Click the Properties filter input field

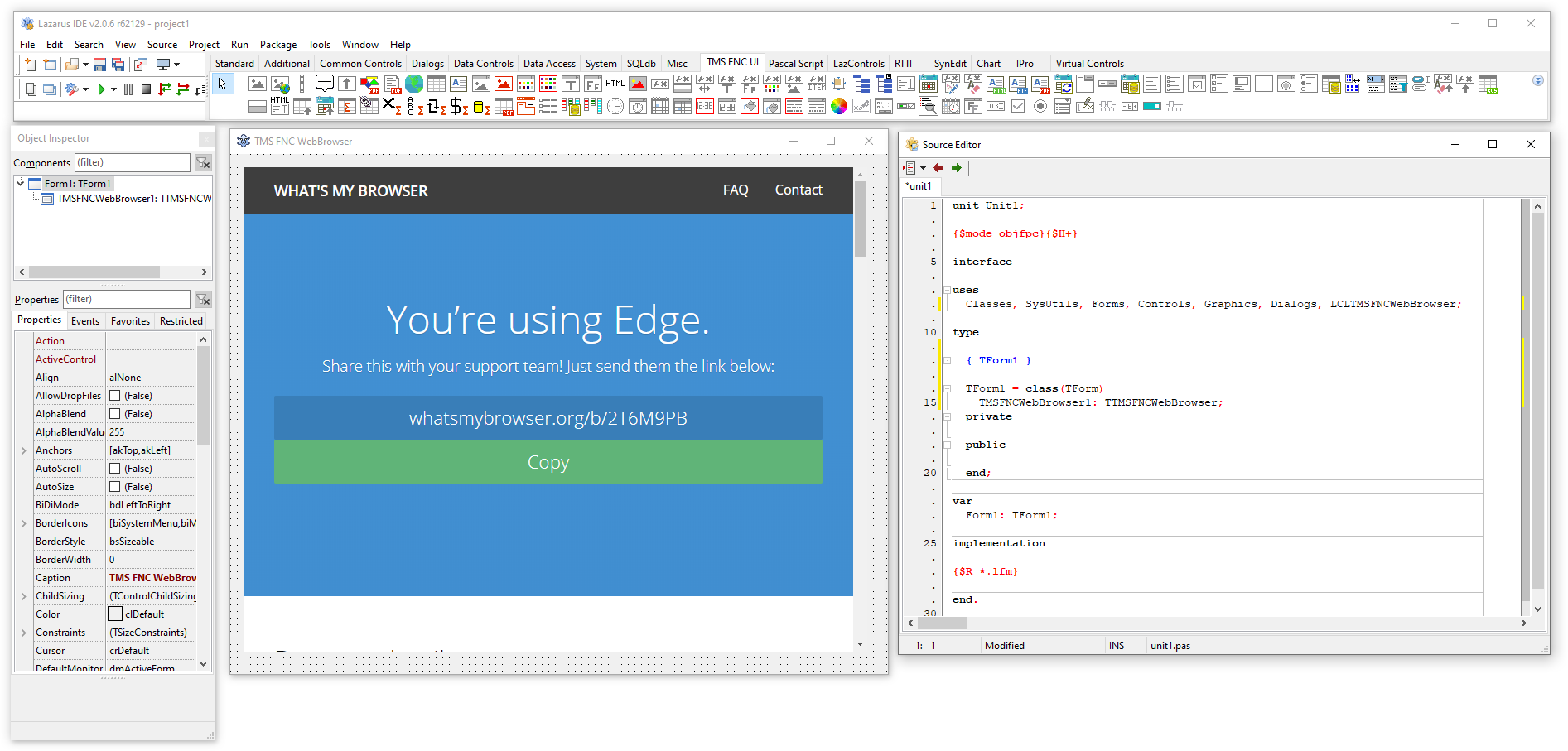[127, 300]
